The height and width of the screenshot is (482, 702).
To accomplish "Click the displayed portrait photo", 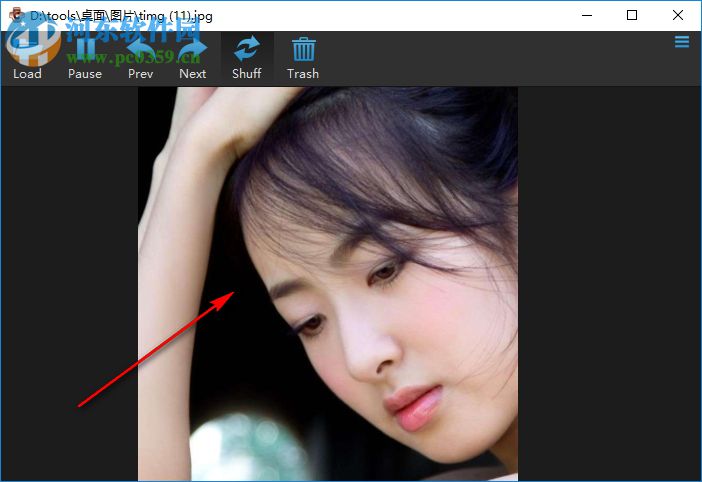I will (x=328, y=284).
